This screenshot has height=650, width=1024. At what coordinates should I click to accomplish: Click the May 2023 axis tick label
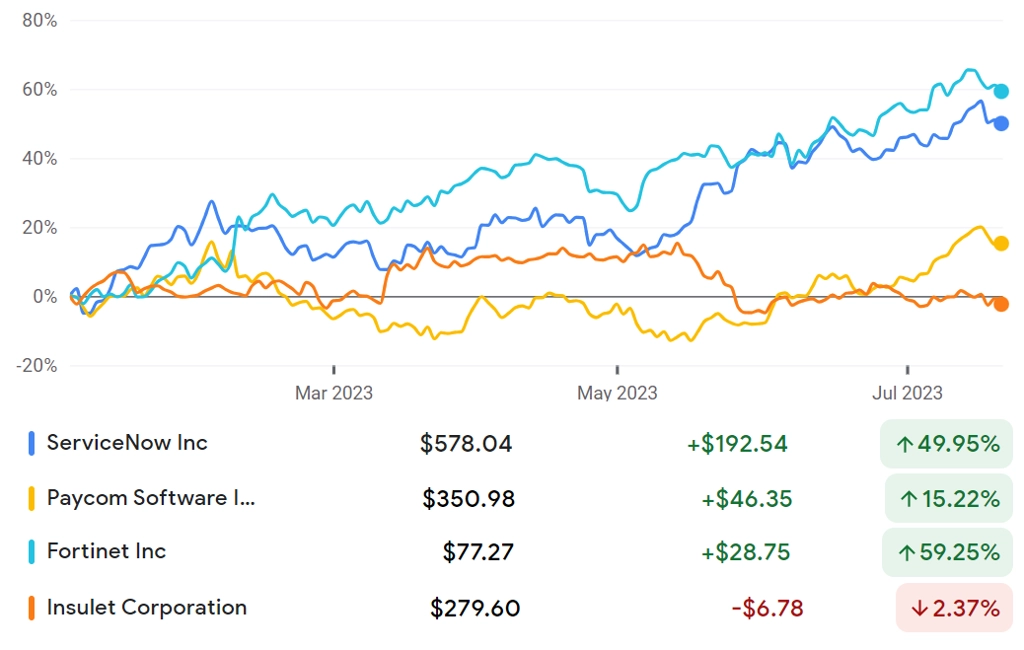(x=617, y=393)
